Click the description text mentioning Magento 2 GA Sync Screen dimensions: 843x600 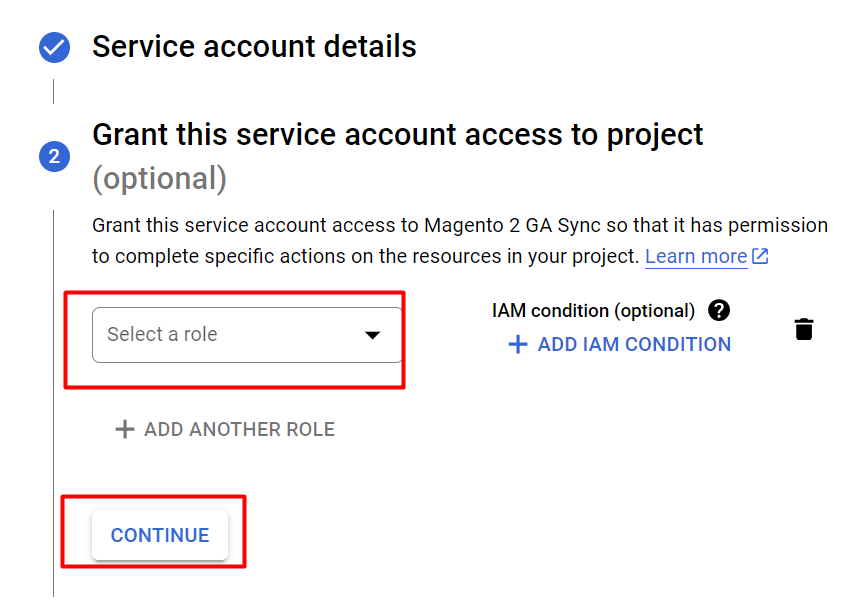(459, 225)
